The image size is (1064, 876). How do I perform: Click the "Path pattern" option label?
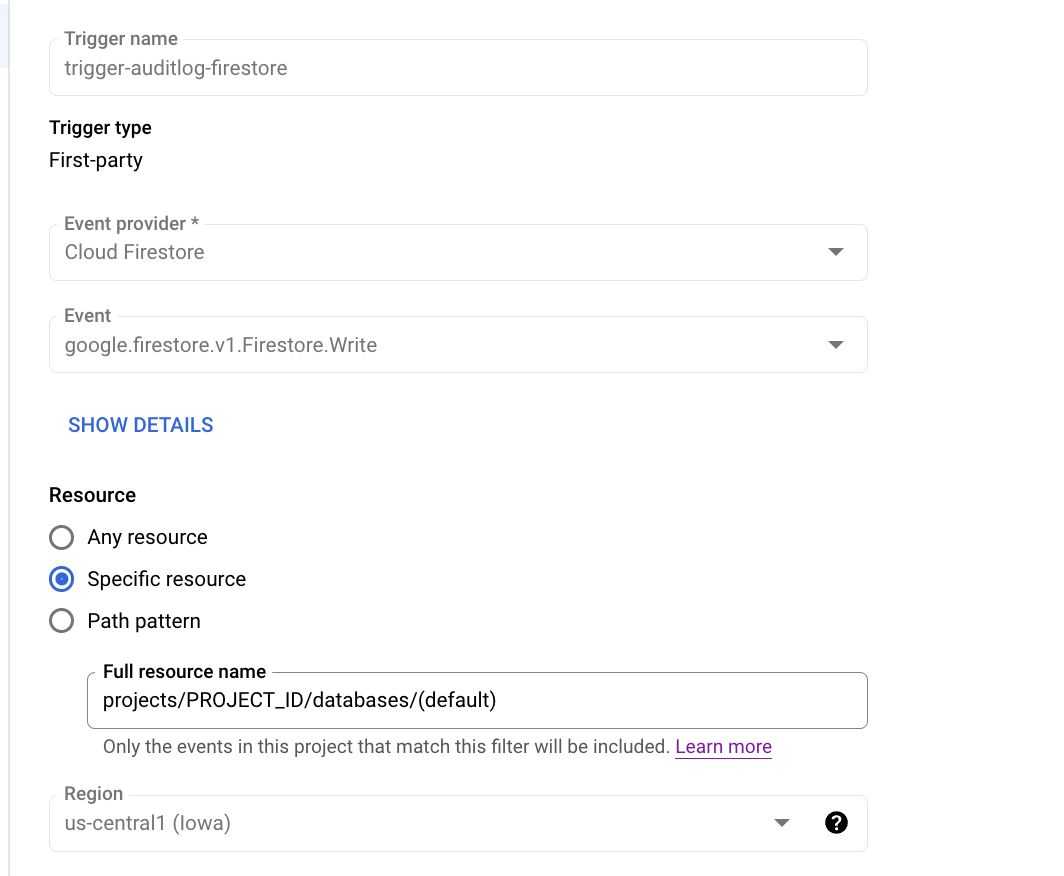144,622
